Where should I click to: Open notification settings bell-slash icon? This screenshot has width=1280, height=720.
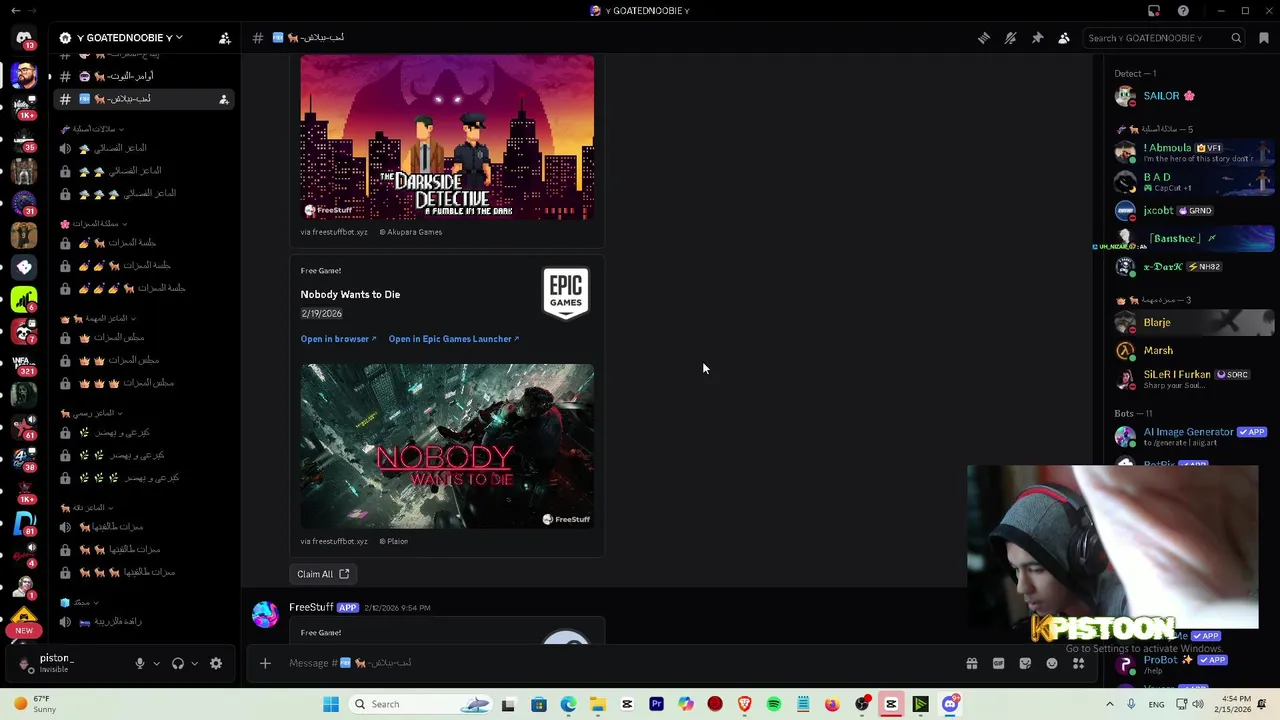coord(1011,38)
